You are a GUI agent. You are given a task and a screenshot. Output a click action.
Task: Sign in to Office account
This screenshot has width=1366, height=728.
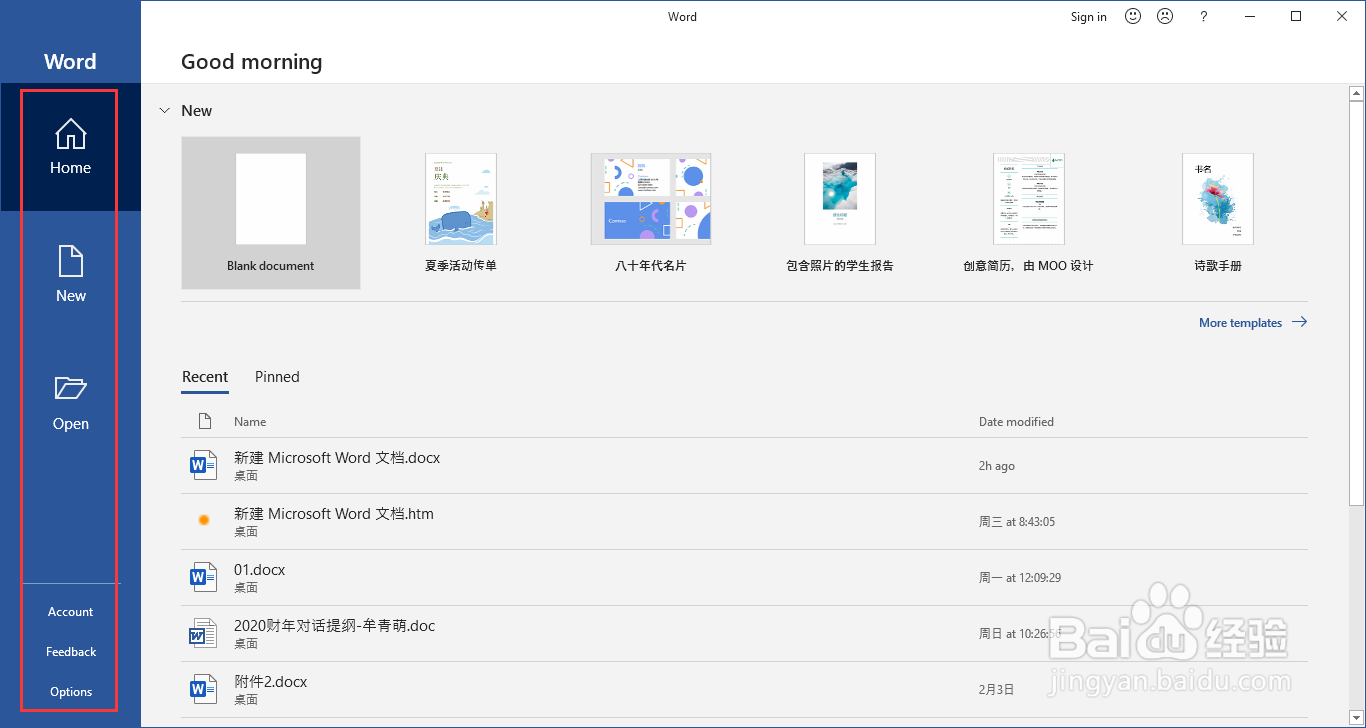click(x=1089, y=16)
